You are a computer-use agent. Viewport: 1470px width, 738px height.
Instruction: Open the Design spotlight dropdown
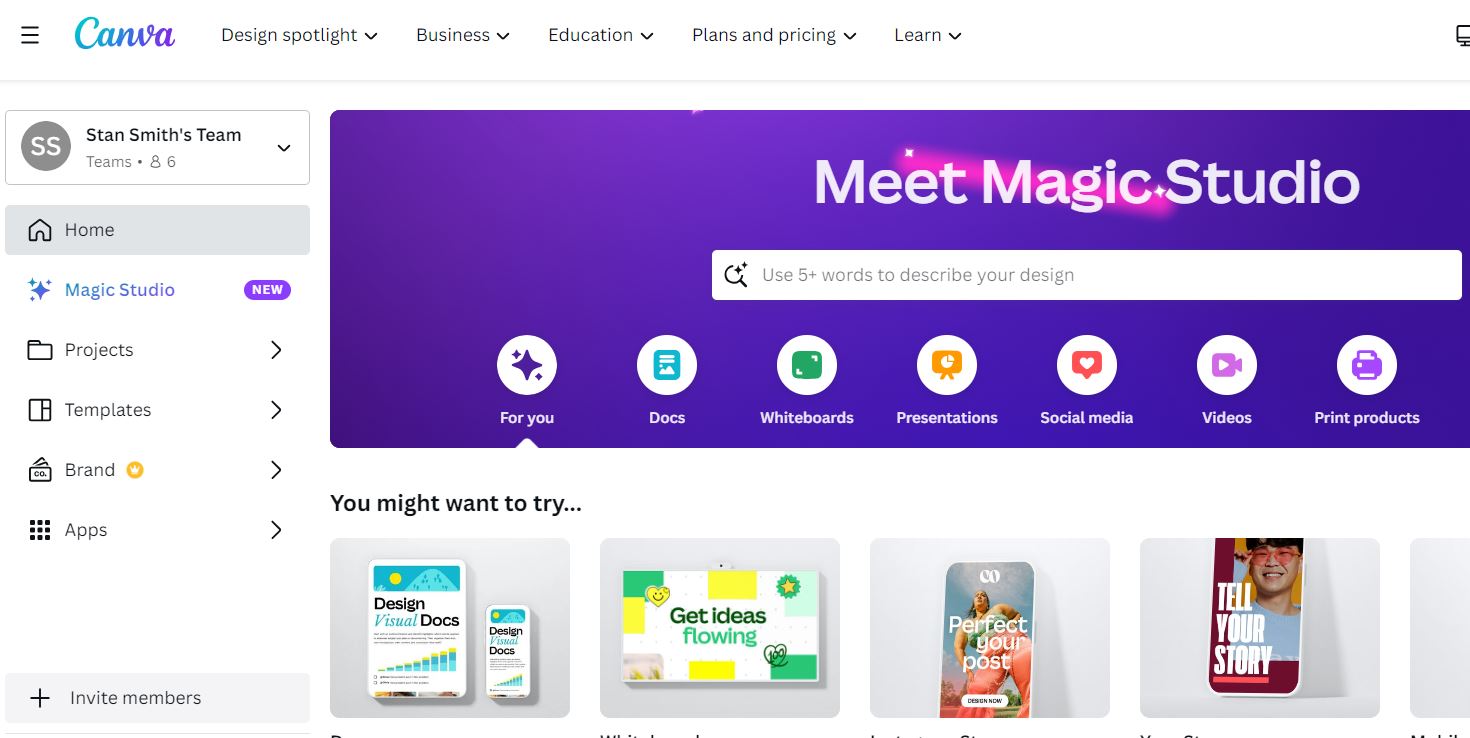click(x=299, y=35)
